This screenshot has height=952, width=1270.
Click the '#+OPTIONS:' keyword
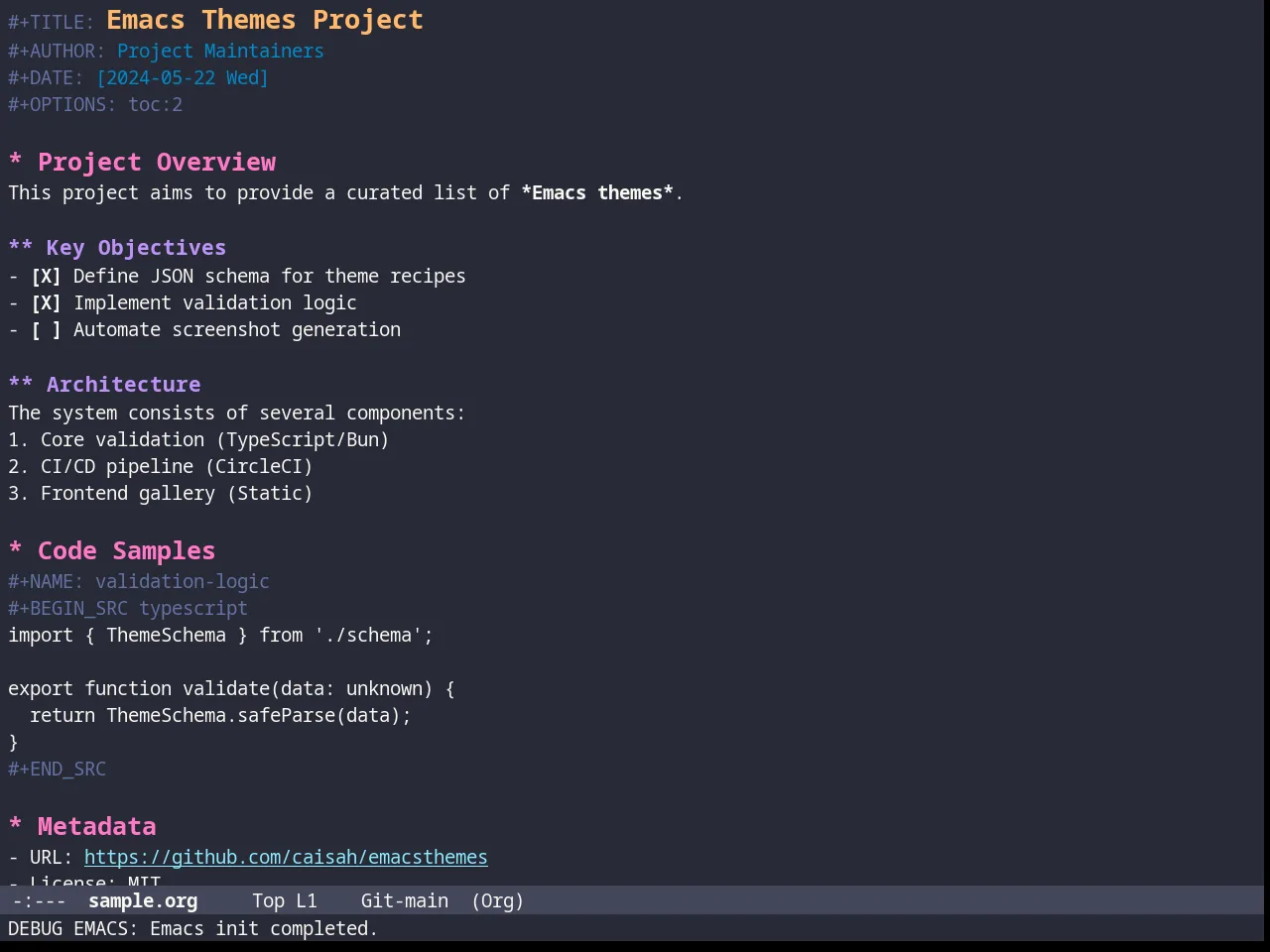click(63, 104)
